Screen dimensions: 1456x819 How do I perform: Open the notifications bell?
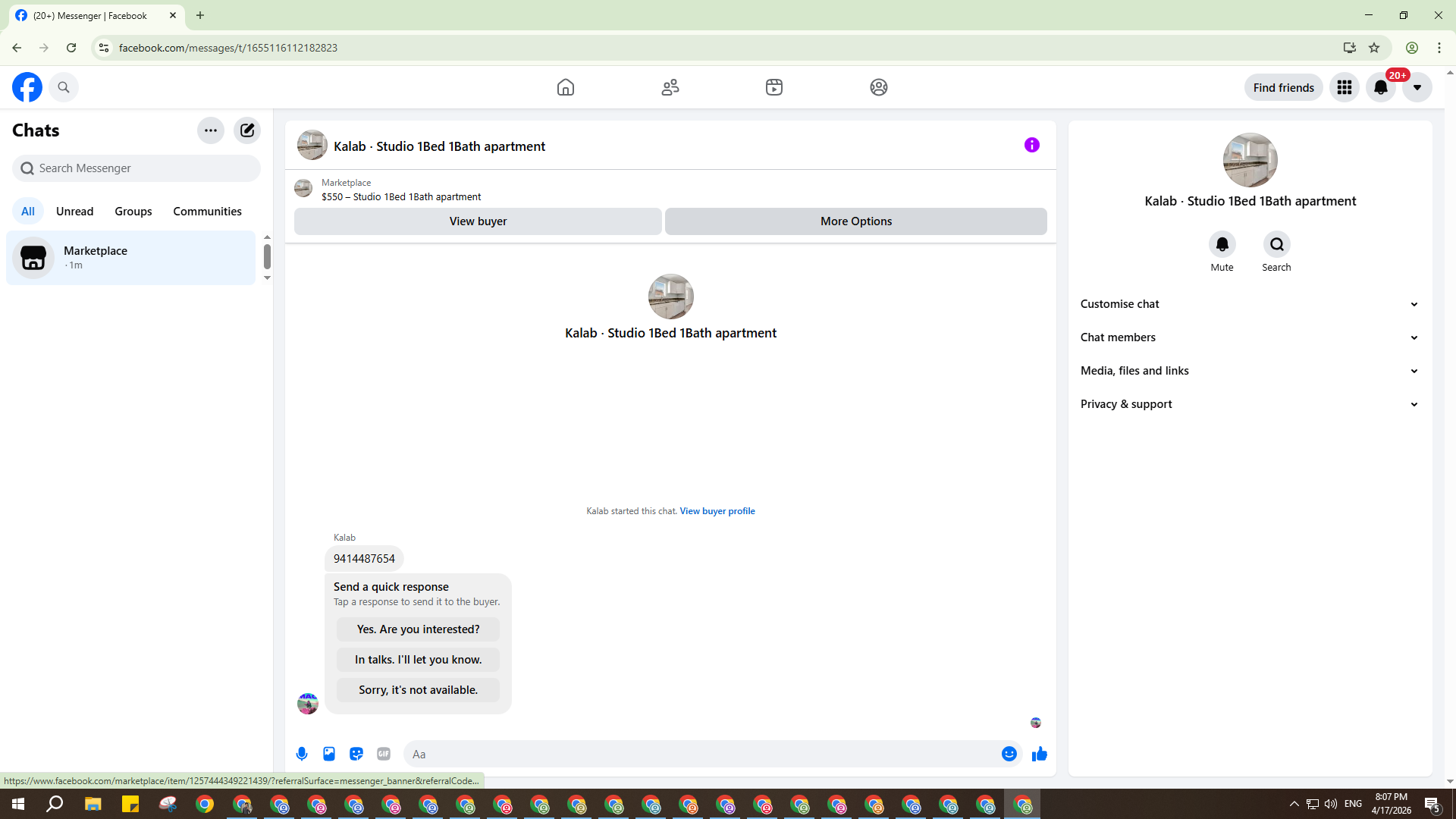[x=1381, y=87]
